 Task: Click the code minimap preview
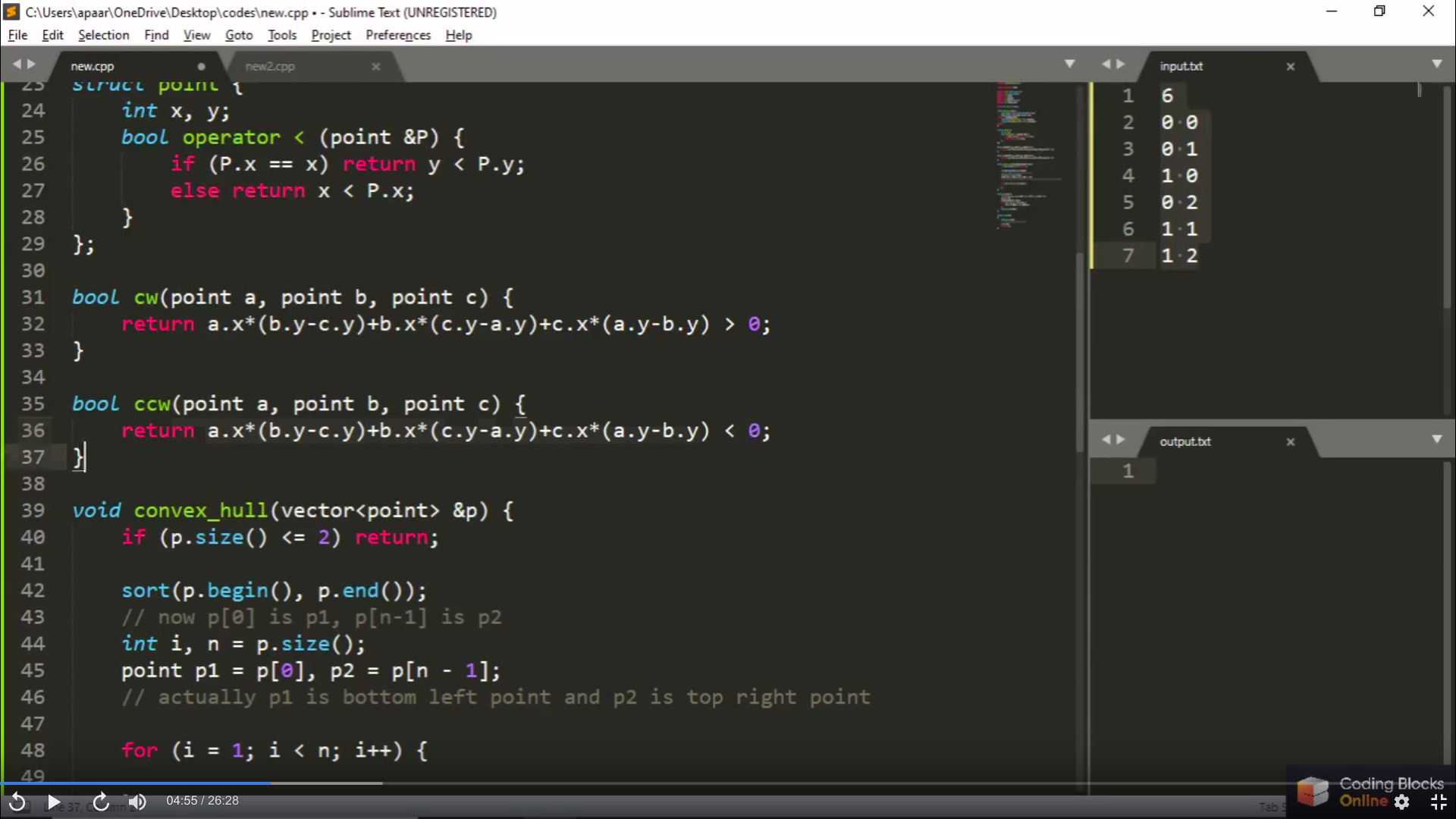[x=1024, y=152]
